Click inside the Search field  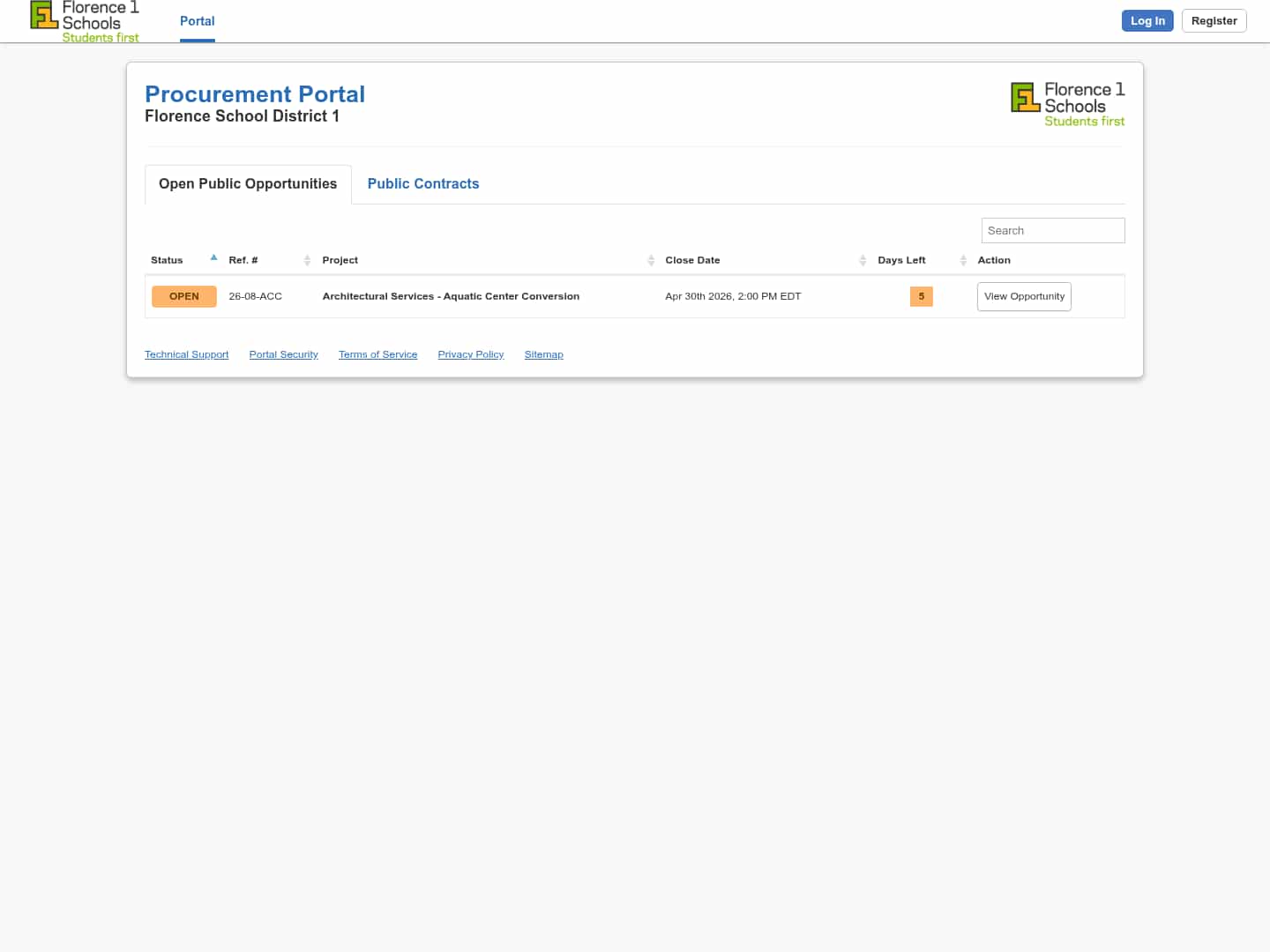pos(1052,230)
